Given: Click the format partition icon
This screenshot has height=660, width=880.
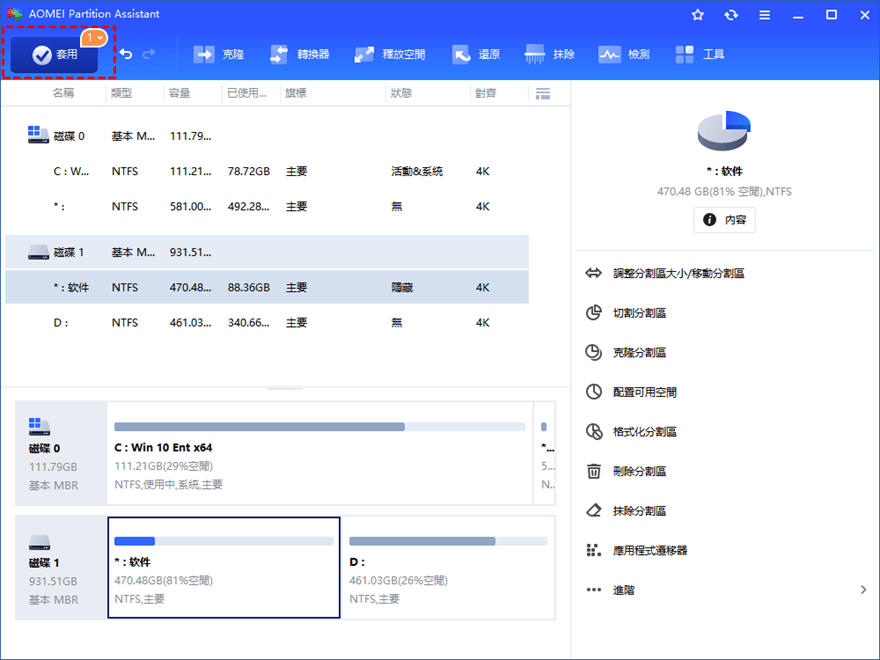Looking at the screenshot, I should pyautogui.click(x=594, y=432).
